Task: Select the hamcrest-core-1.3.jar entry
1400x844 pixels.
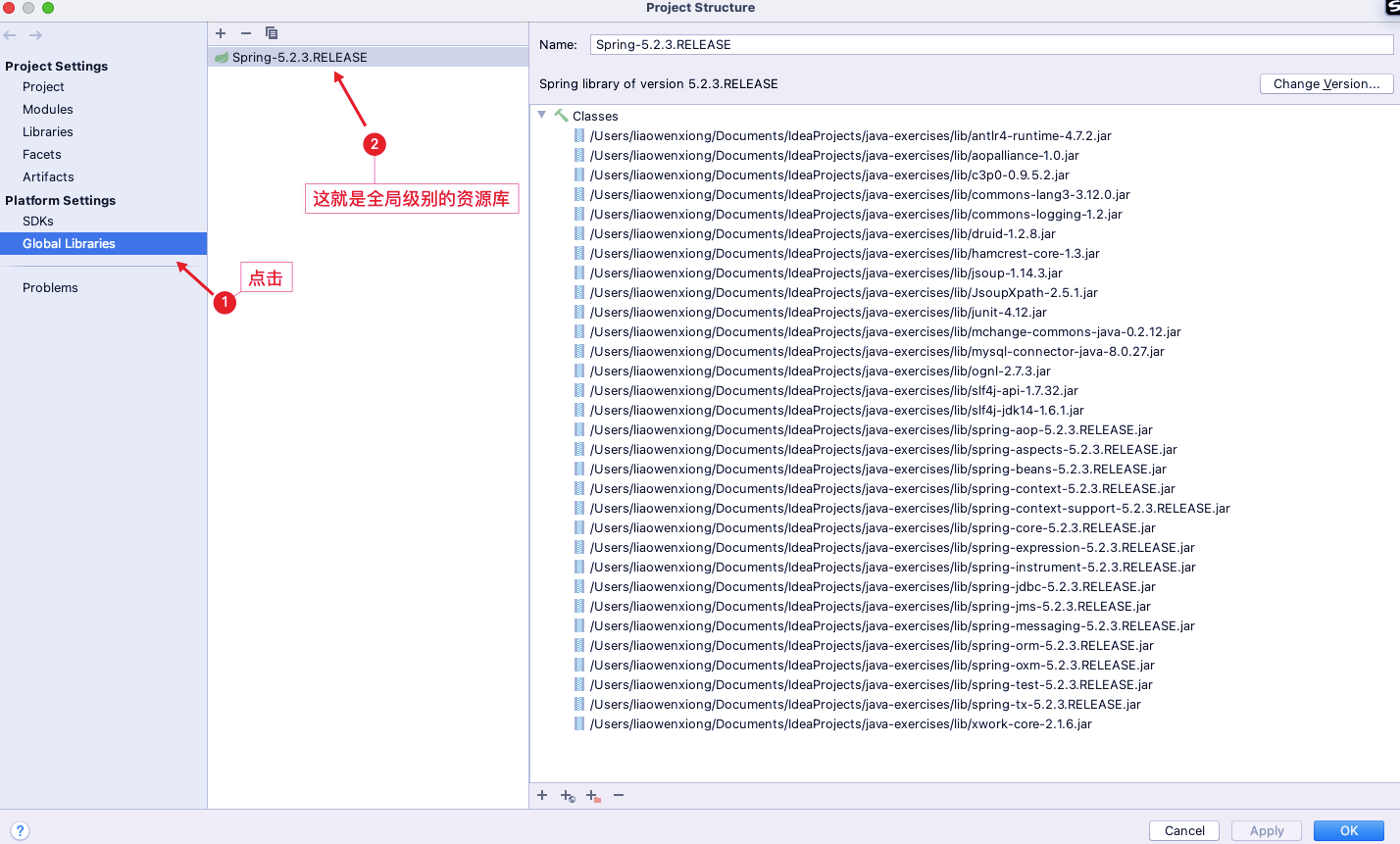Action: (845, 254)
